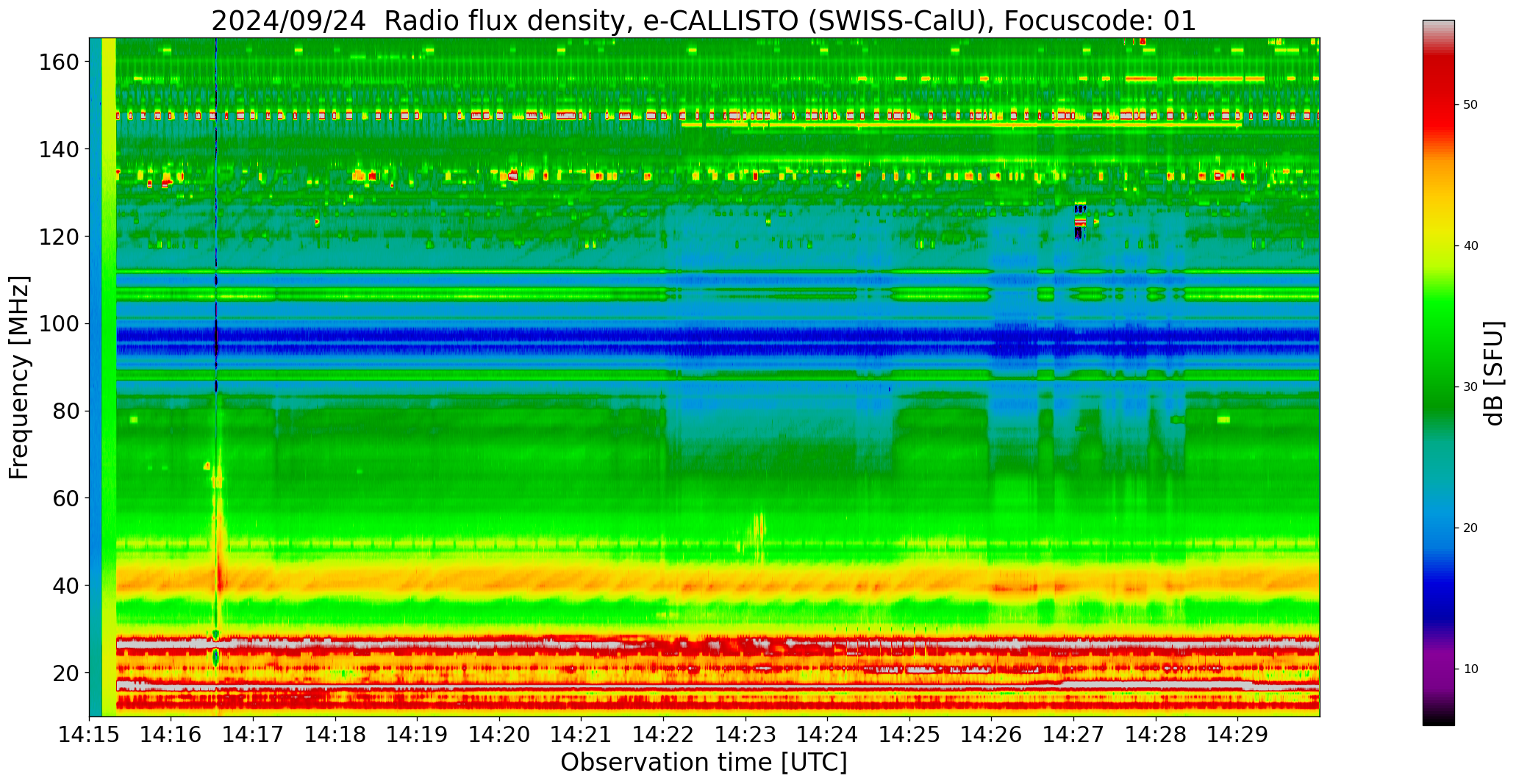Click the 140 MHz frequency tick label
This screenshot has height=784, width=1516.
(x=57, y=149)
